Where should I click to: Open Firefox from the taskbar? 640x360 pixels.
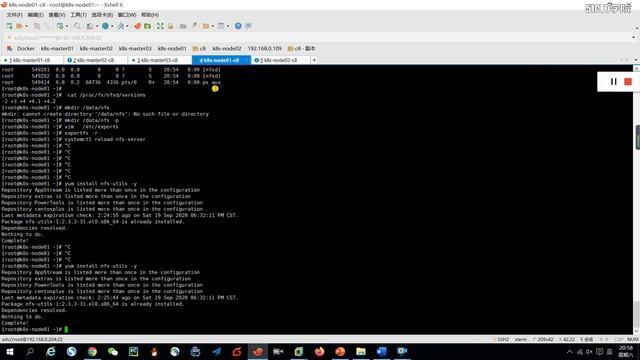click(x=319, y=351)
